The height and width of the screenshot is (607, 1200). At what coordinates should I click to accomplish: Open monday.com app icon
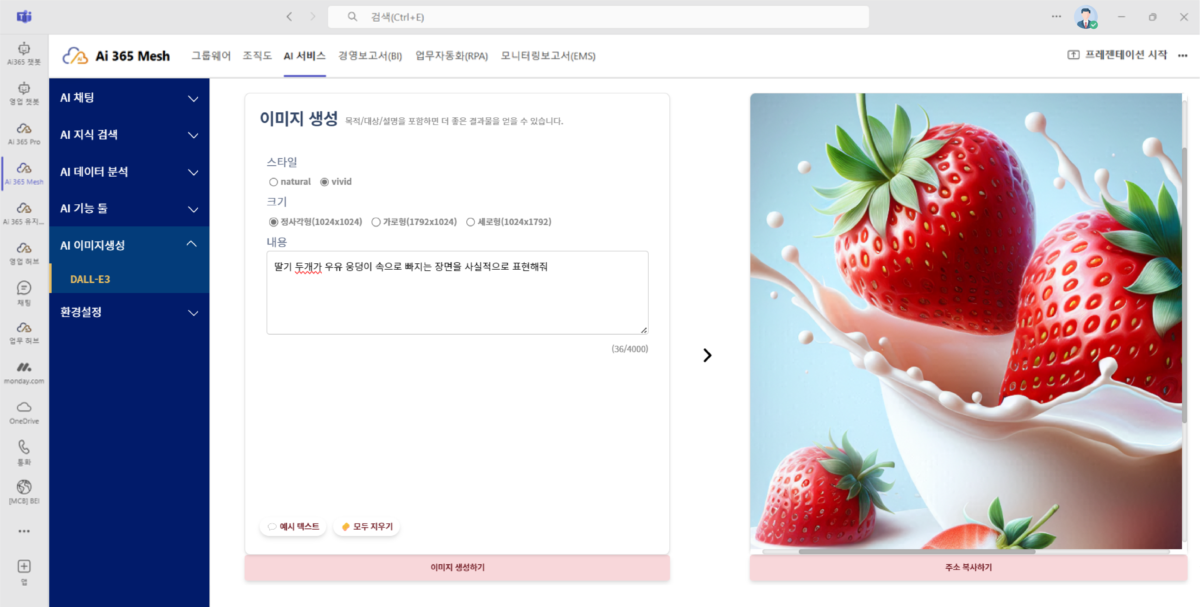click(24, 371)
